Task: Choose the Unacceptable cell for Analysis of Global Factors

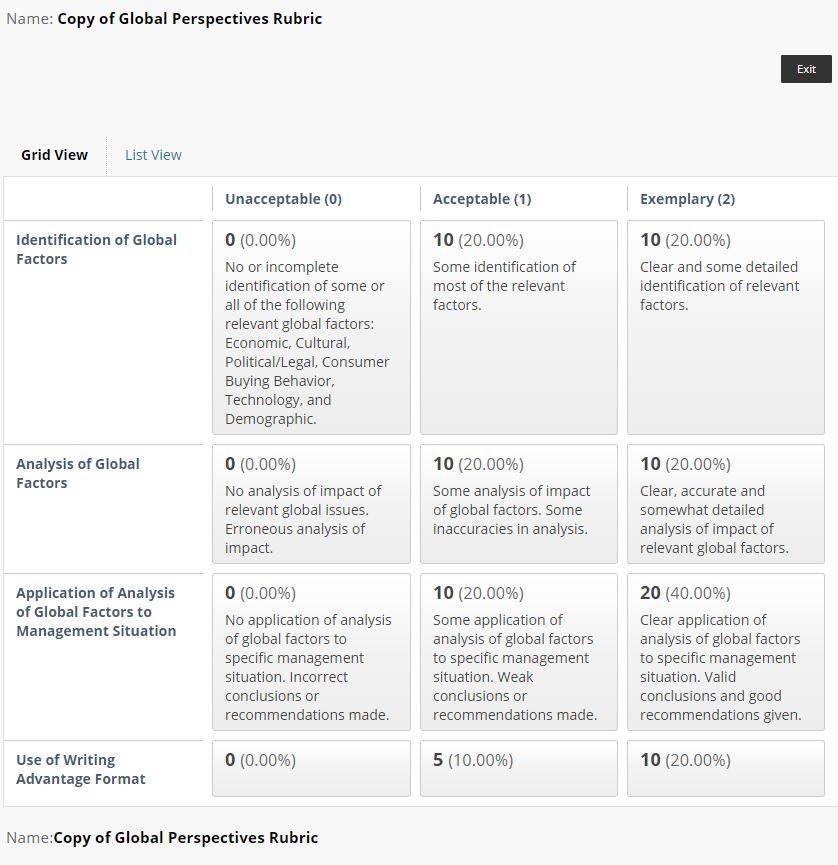Action: tap(311, 504)
